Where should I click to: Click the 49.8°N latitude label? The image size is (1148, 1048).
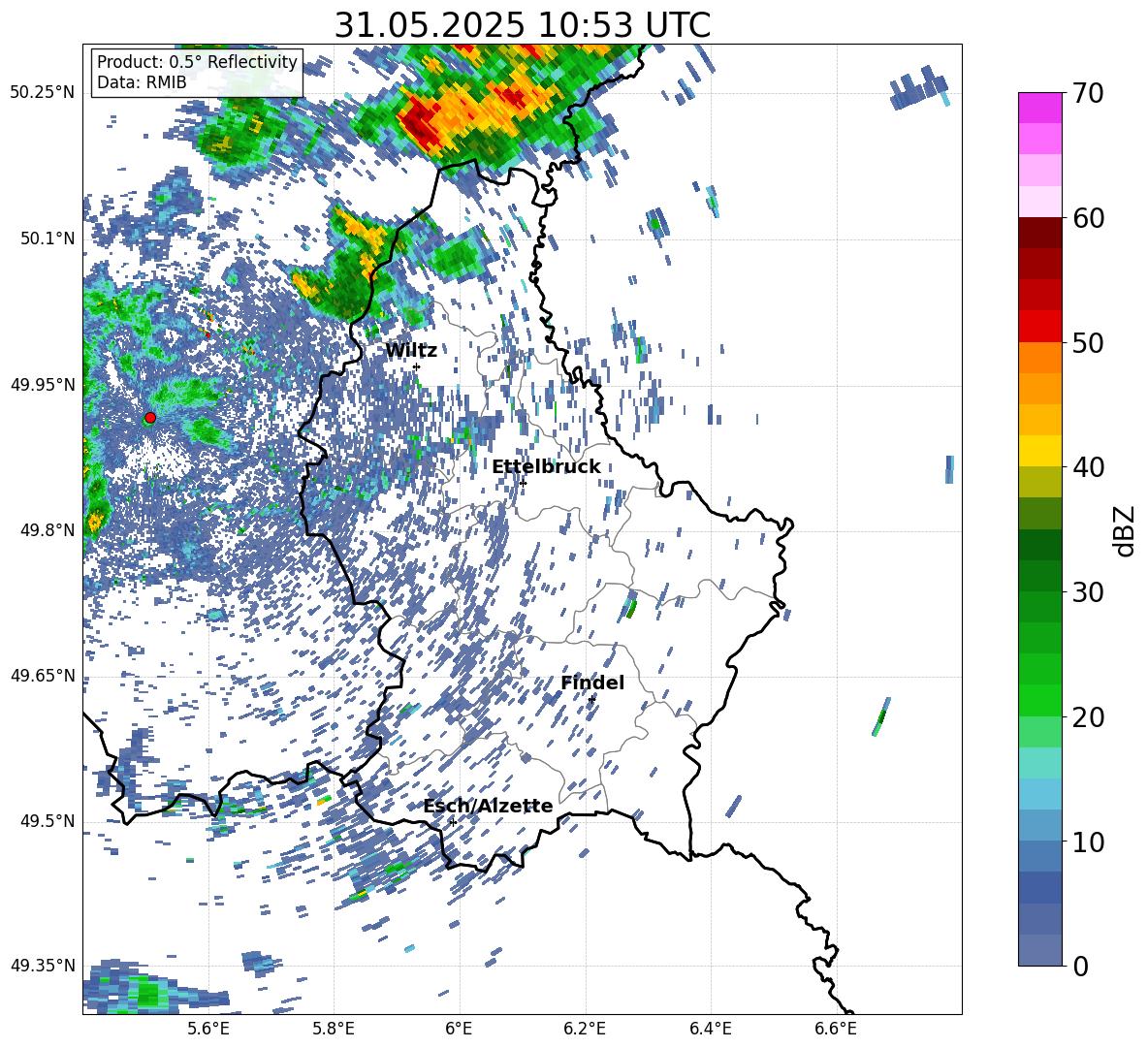point(47,530)
